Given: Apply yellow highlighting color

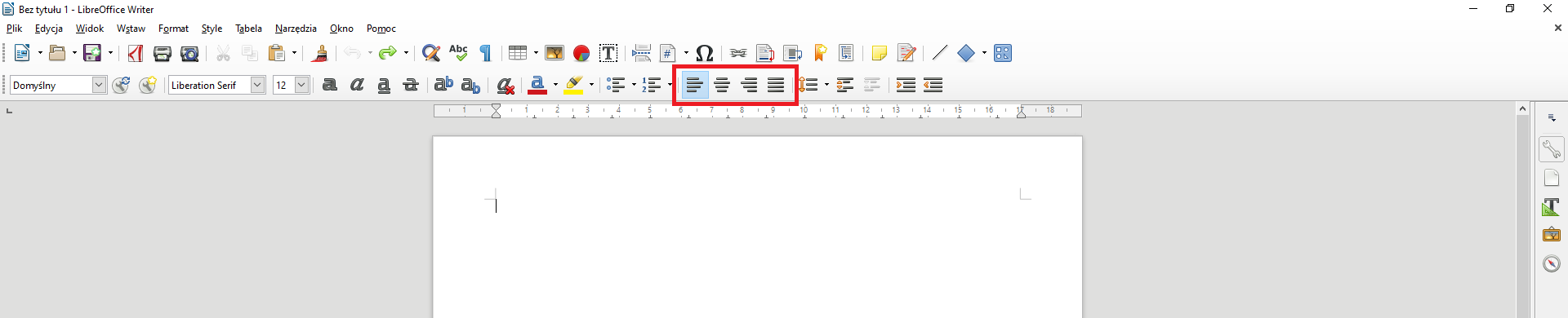Looking at the screenshot, I should [x=573, y=85].
